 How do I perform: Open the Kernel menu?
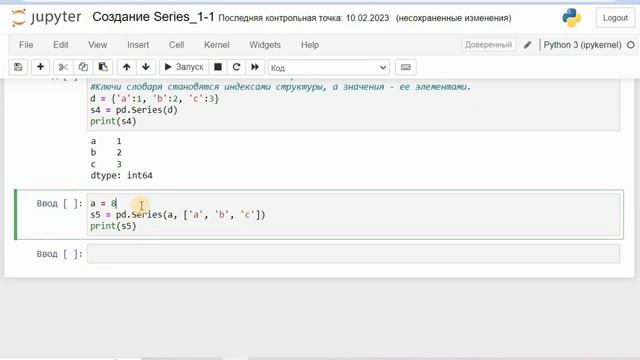click(x=217, y=45)
